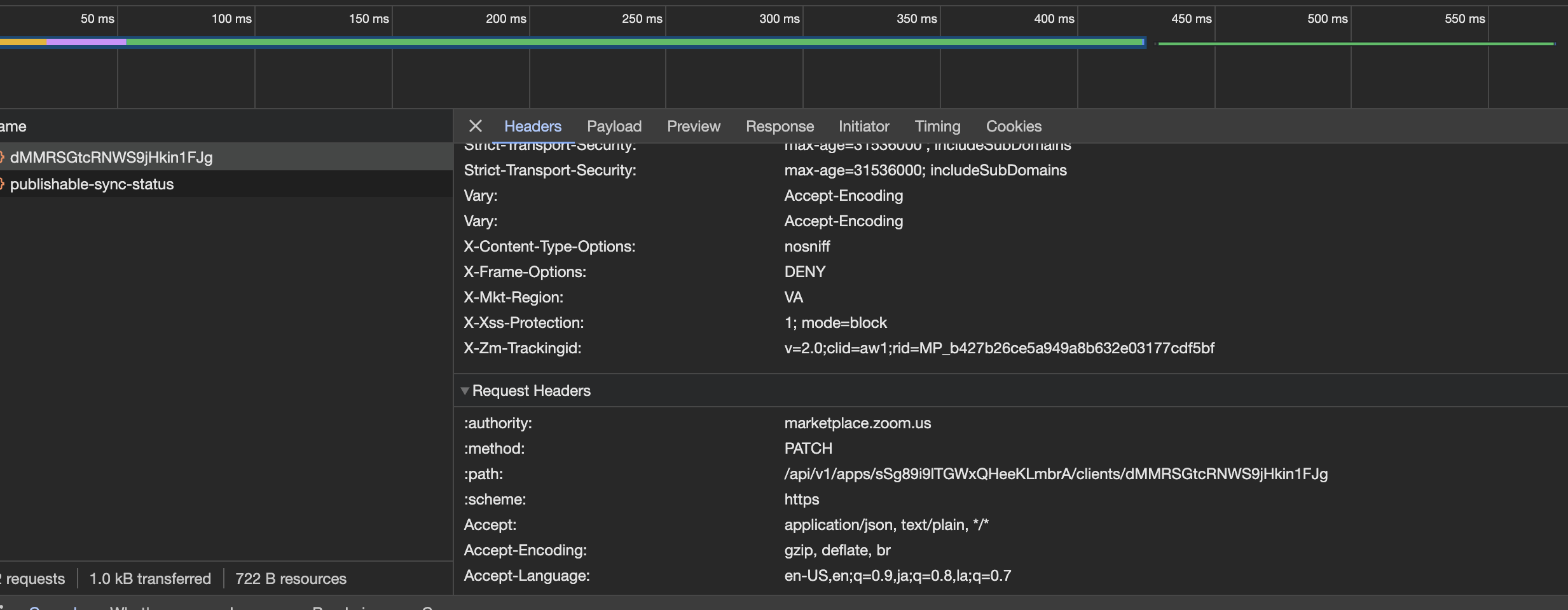Click the marketplace.zoom.us authority value

[857, 423]
